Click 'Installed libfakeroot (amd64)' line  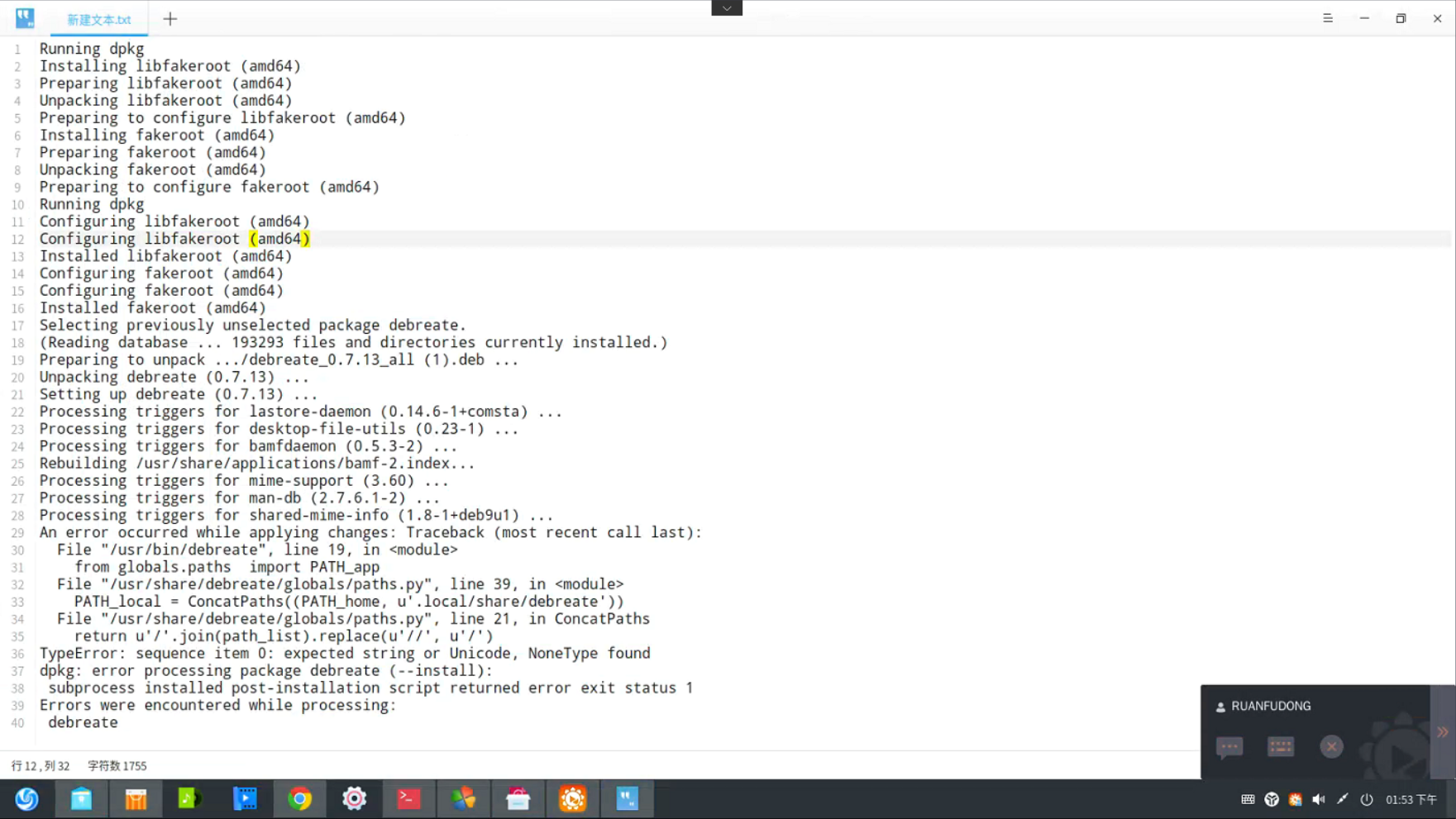coord(165,256)
